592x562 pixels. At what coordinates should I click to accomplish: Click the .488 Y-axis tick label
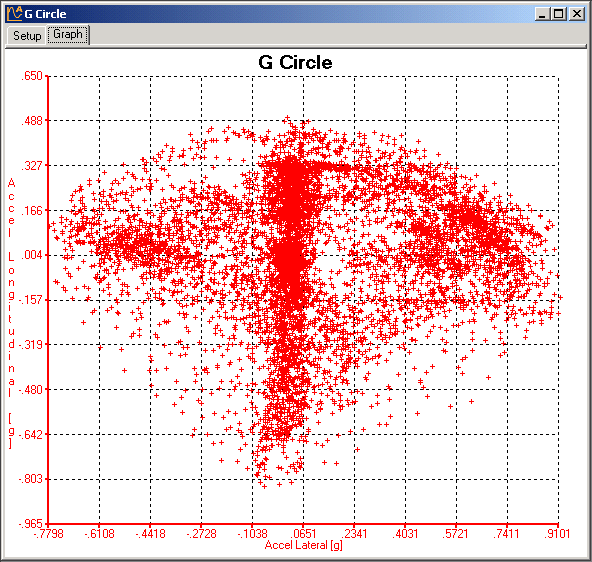point(32,121)
